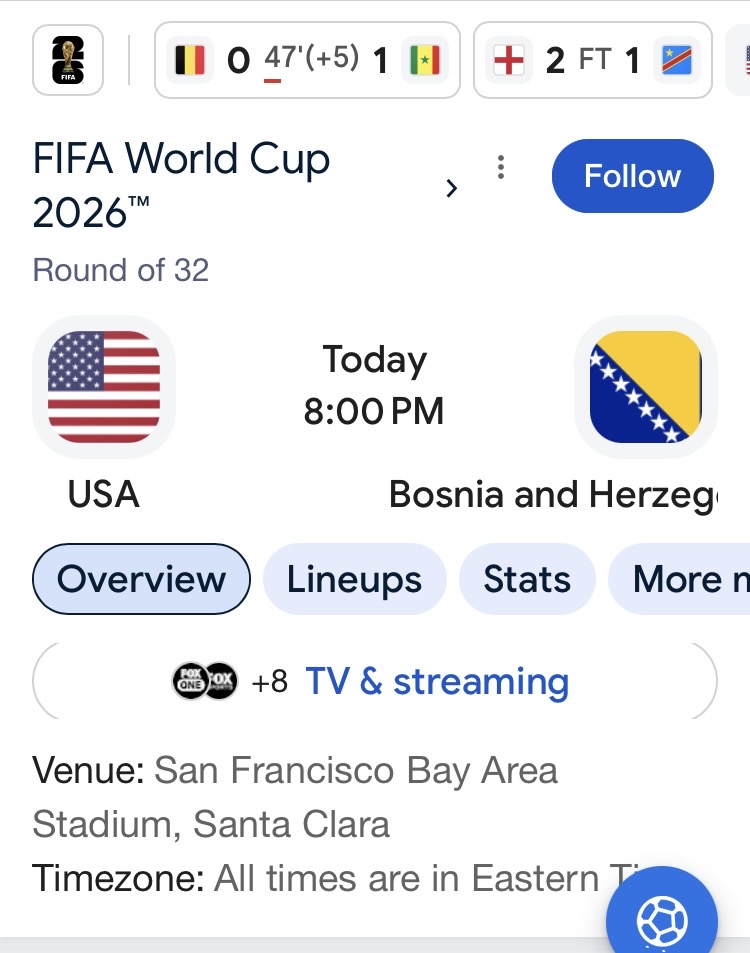The image size is (750, 953).
Task: Tap the Today 8:00 PM match time
Action: click(x=374, y=385)
